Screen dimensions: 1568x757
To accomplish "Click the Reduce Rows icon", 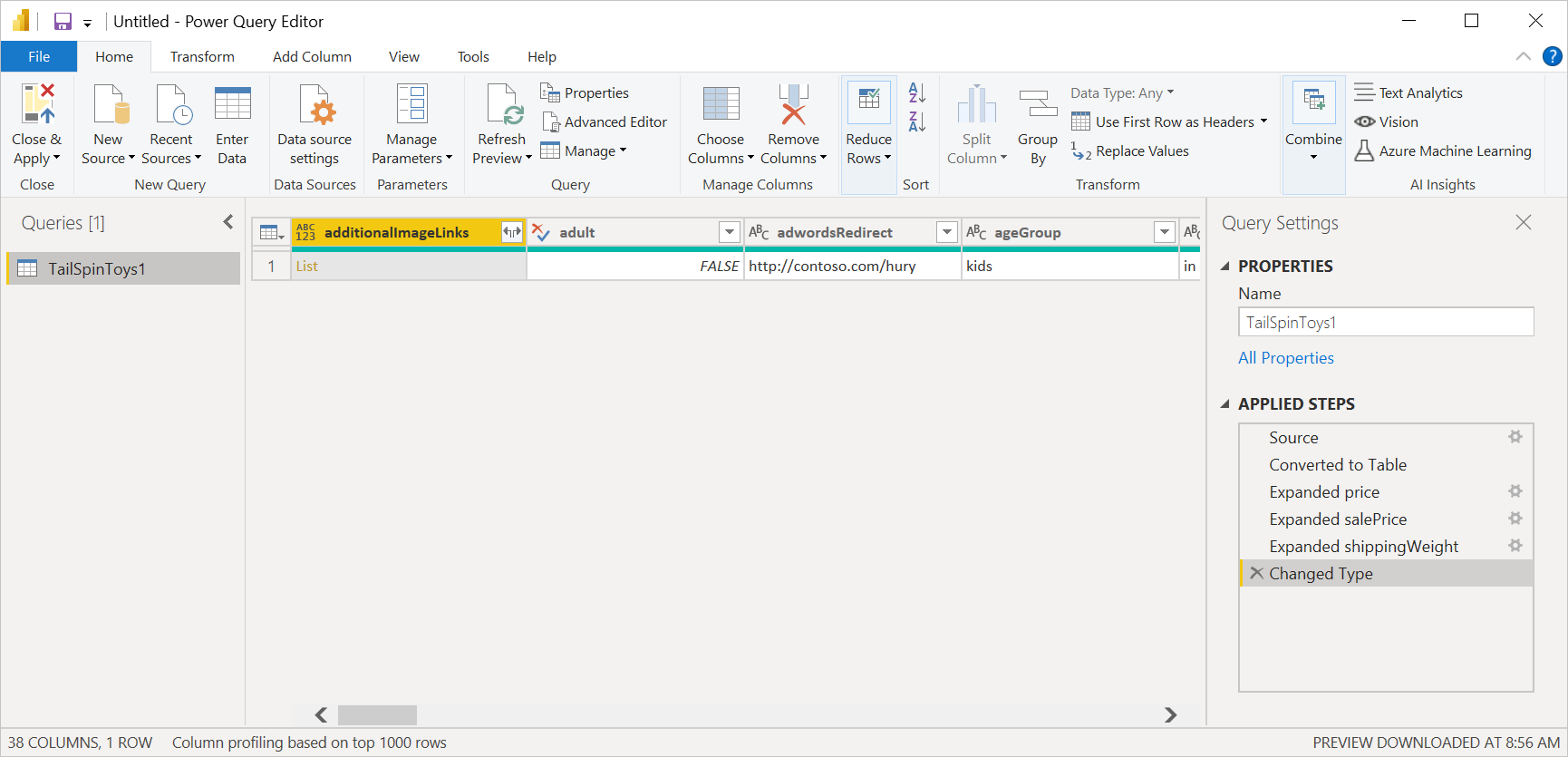I will [868, 102].
